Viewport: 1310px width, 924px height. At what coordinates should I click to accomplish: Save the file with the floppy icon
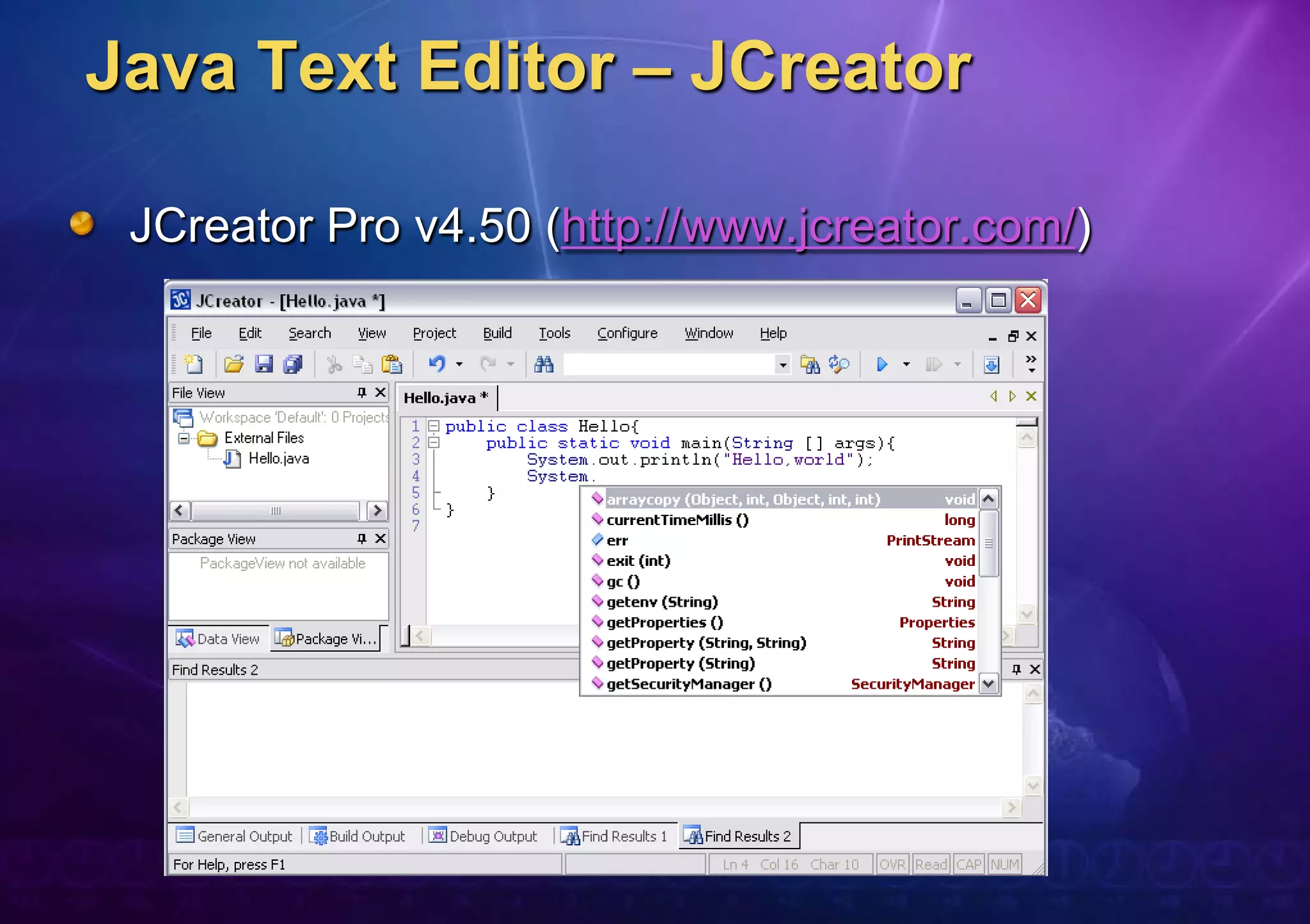[264, 364]
